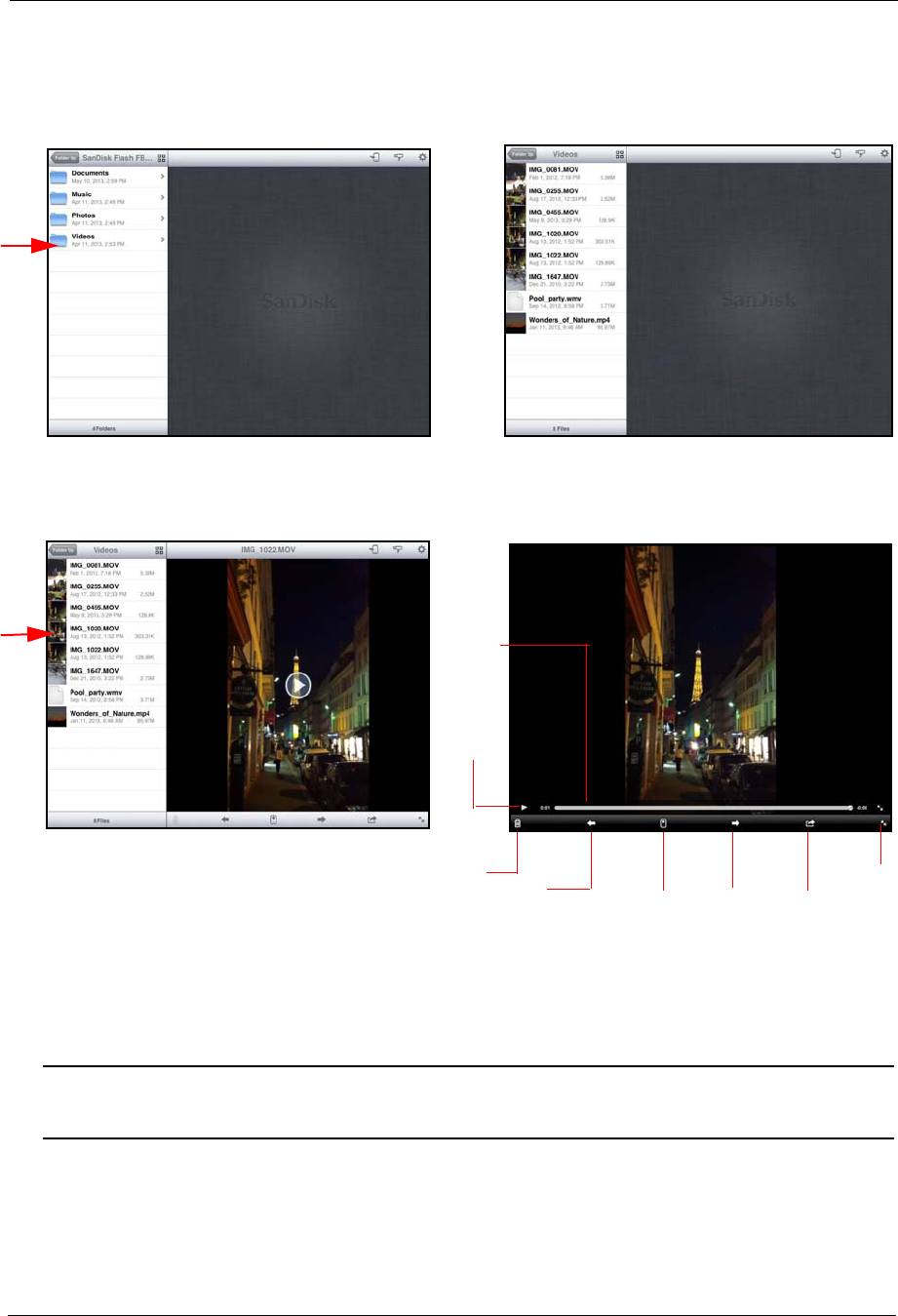
Task: Tap the share icon below the IMG_1022.MOV preview
Action: (371, 820)
